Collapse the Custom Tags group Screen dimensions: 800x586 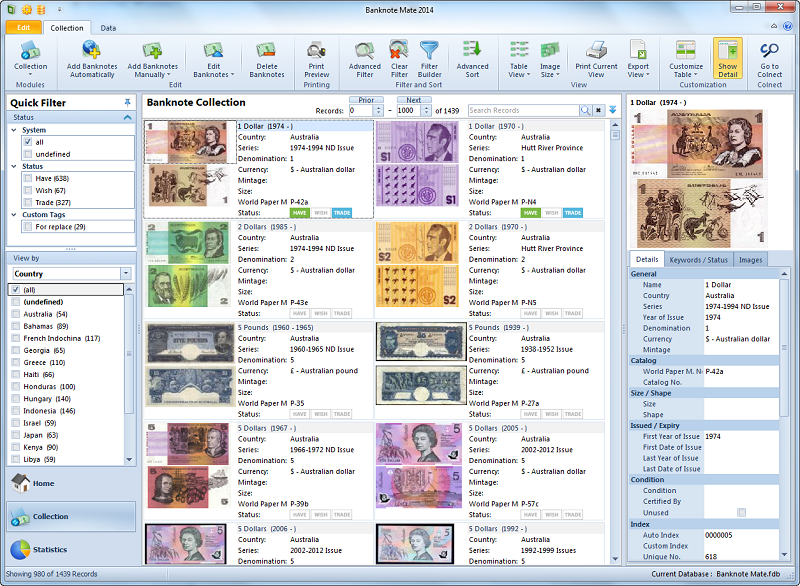point(14,215)
